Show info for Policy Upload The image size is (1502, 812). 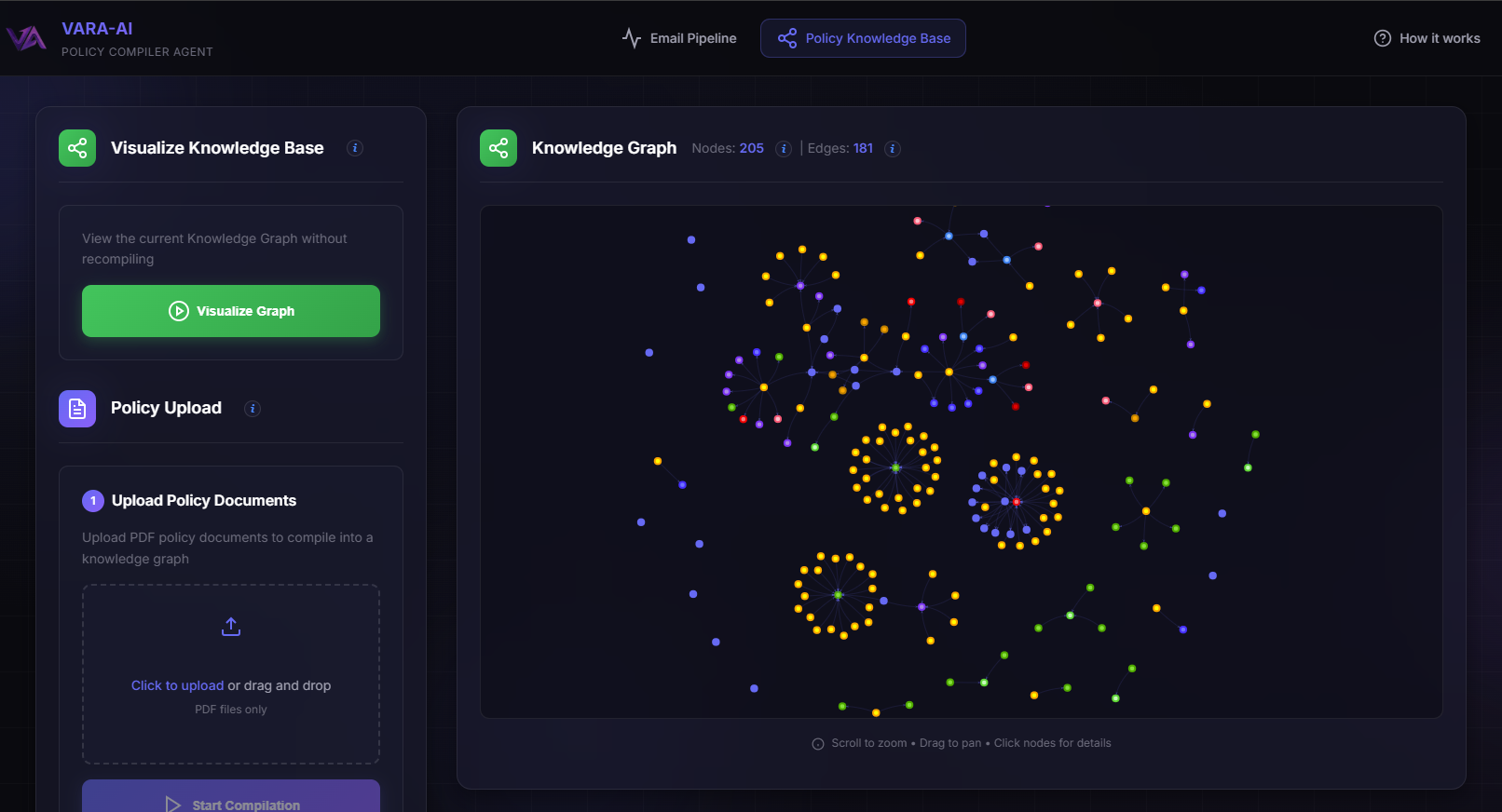pyautogui.click(x=253, y=409)
